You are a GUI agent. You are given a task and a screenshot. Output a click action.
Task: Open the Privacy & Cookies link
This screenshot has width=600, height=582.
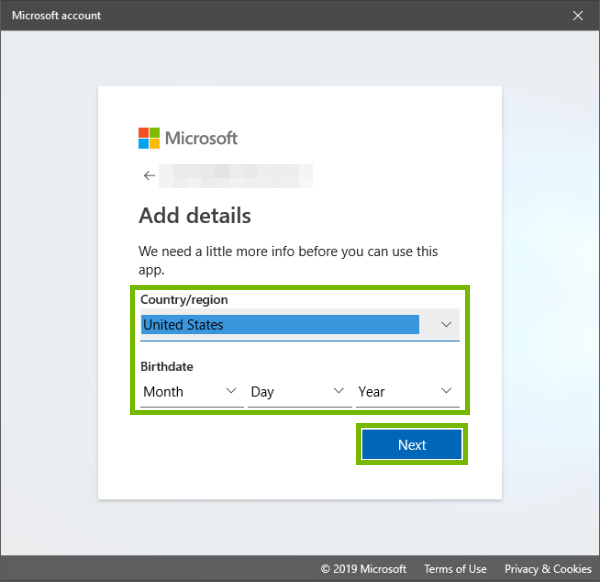tap(548, 569)
